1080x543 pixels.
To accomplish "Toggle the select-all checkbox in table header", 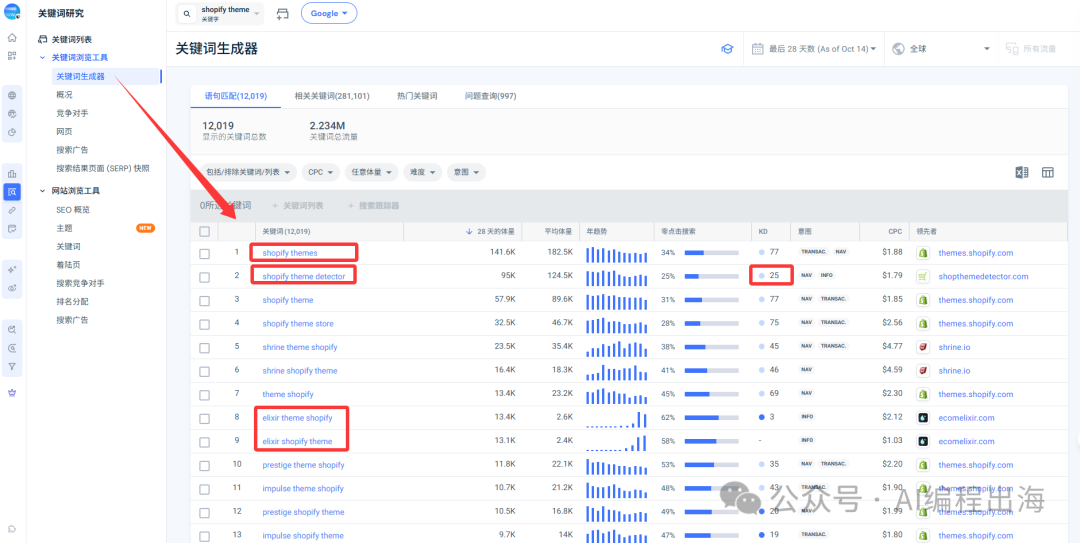I will point(204,232).
